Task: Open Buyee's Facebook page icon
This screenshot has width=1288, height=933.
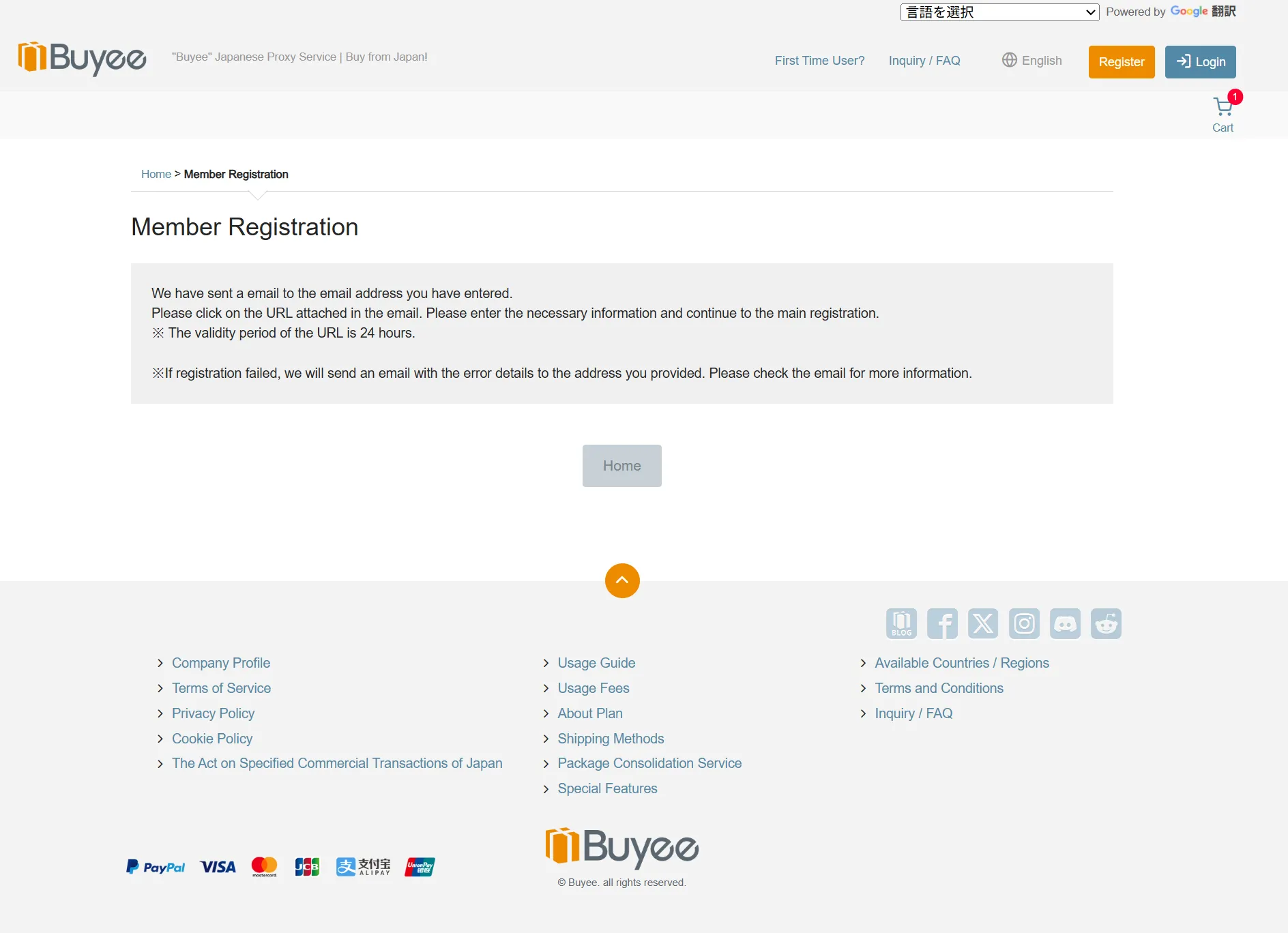Action: click(942, 623)
